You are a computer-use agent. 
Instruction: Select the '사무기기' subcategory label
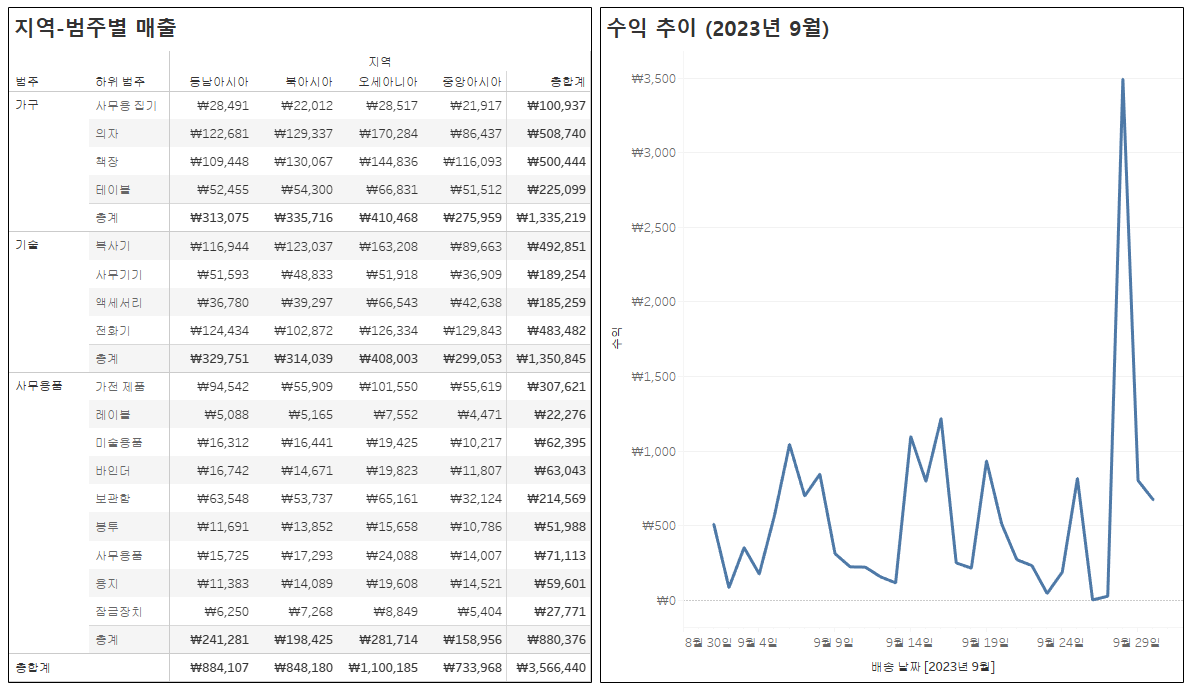[x=118, y=274]
